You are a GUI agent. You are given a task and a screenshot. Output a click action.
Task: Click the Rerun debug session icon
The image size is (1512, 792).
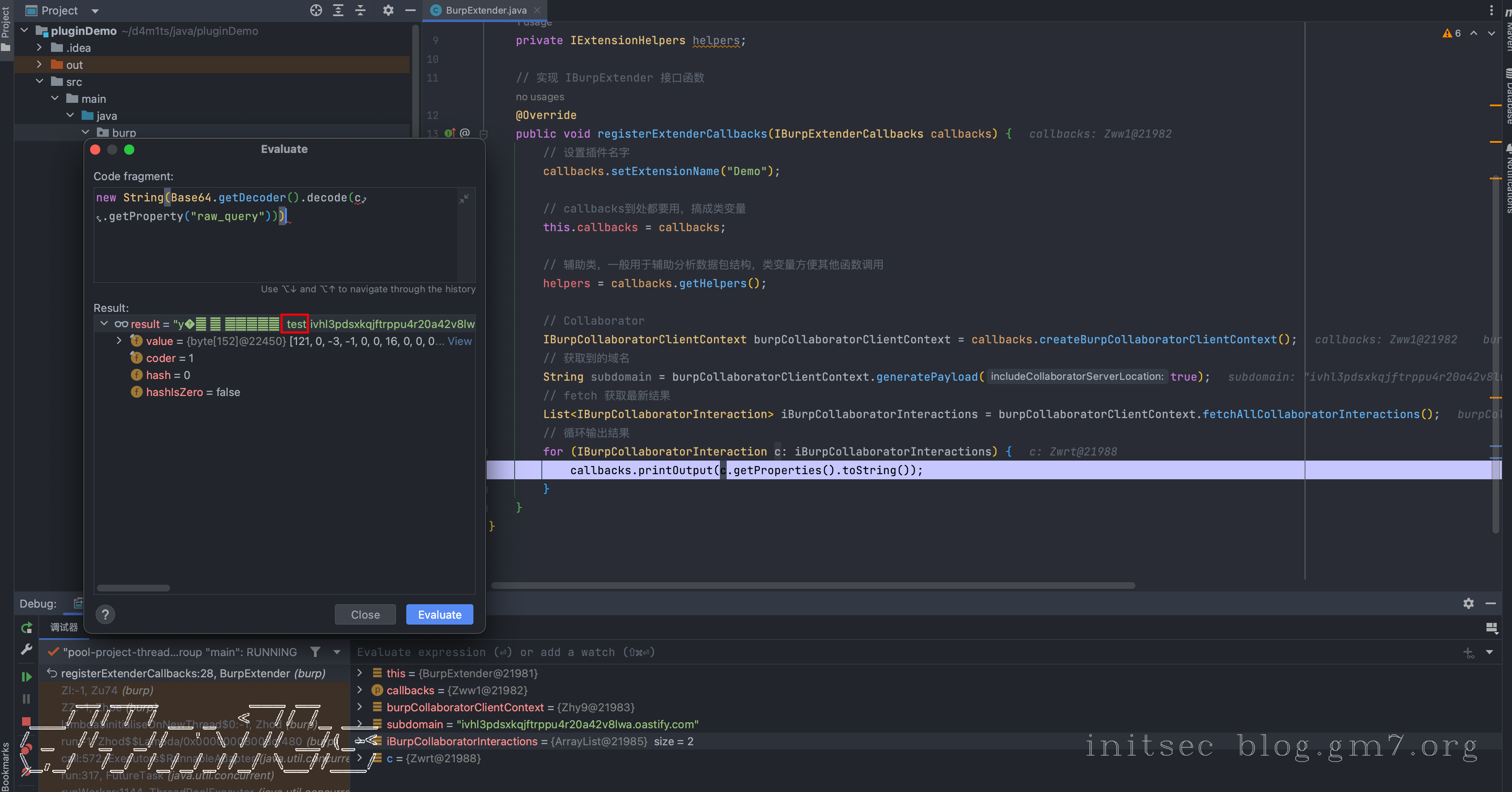point(26,628)
